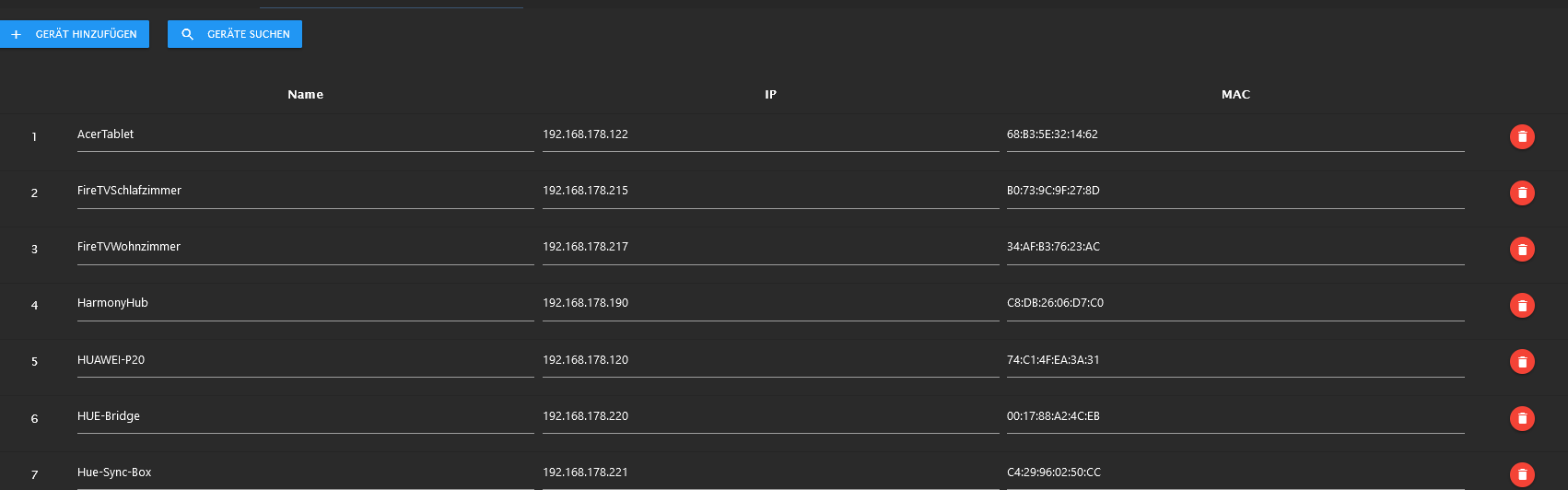Delete the HUE-Bridge entry
Image resolution: width=1568 pixels, height=490 pixels.
click(x=1522, y=418)
